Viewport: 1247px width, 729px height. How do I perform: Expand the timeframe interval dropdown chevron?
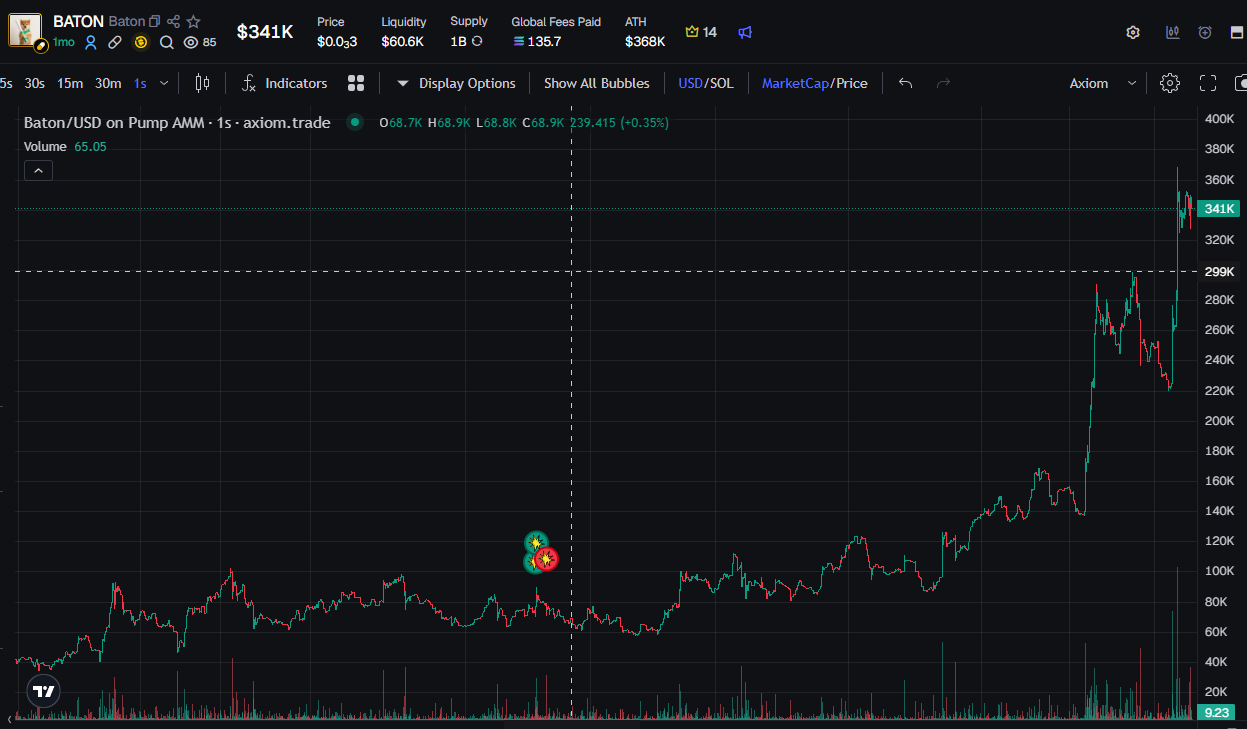pyautogui.click(x=164, y=83)
